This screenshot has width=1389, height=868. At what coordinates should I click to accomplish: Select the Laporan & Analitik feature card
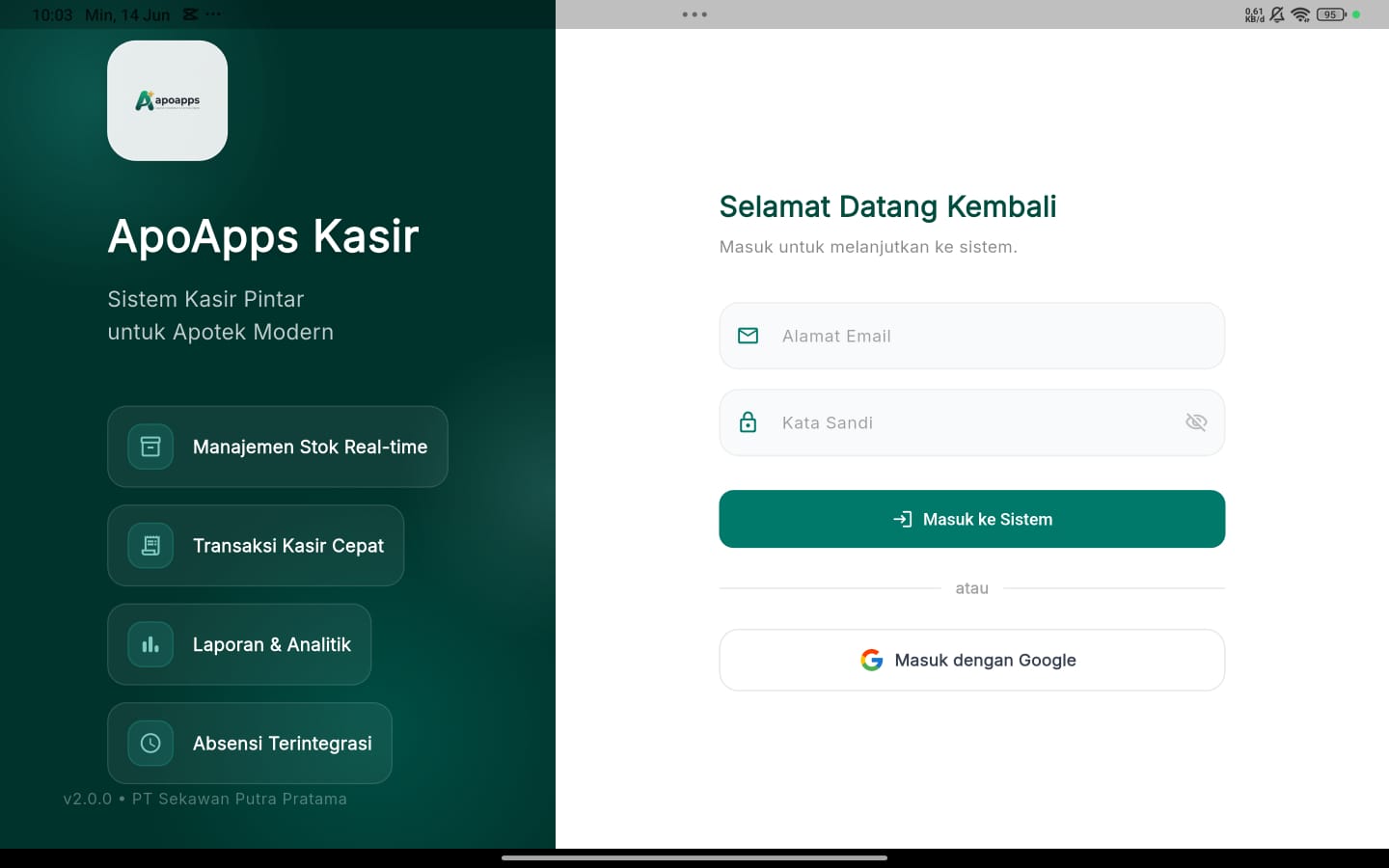pos(239,644)
